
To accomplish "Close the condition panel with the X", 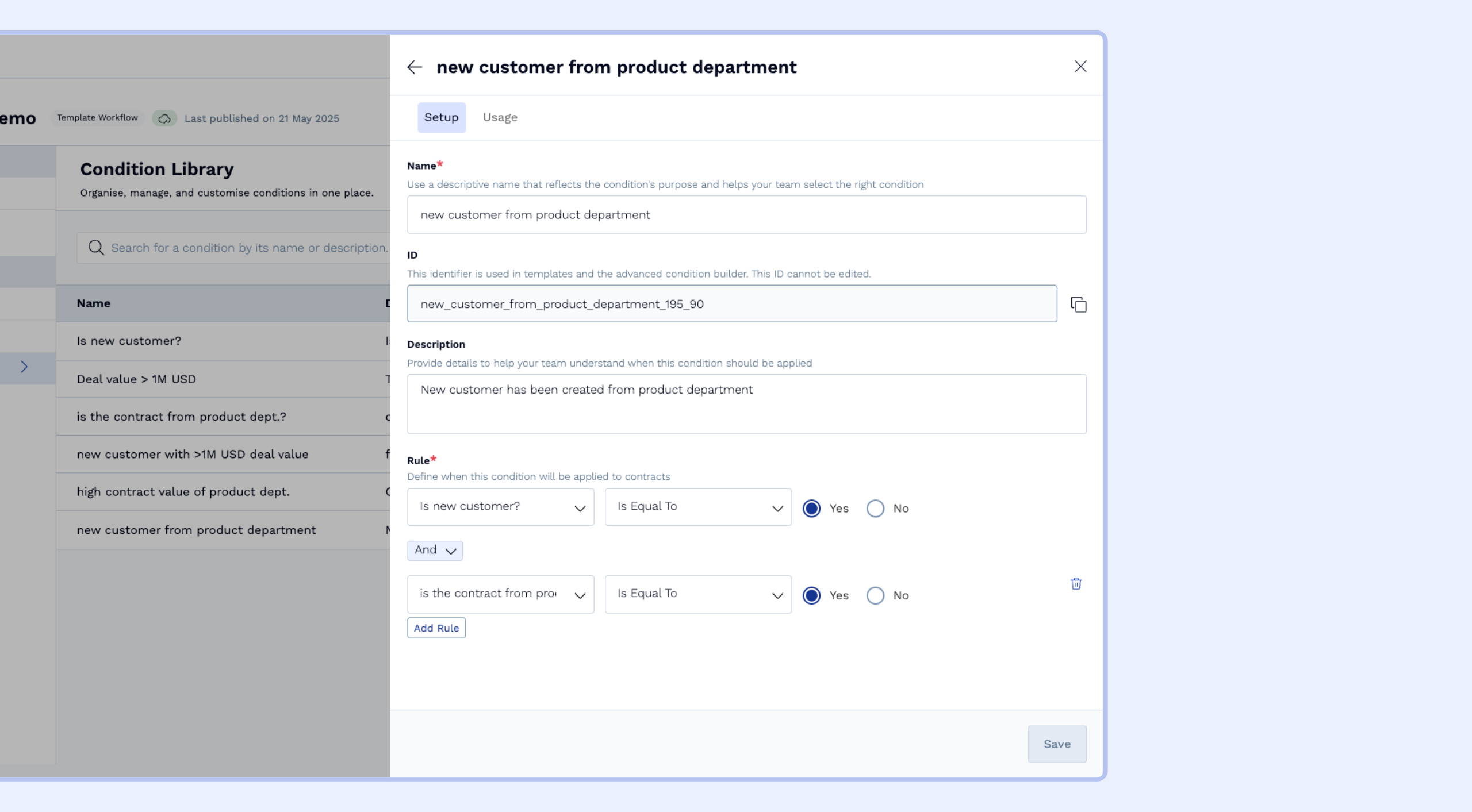I will point(1080,67).
